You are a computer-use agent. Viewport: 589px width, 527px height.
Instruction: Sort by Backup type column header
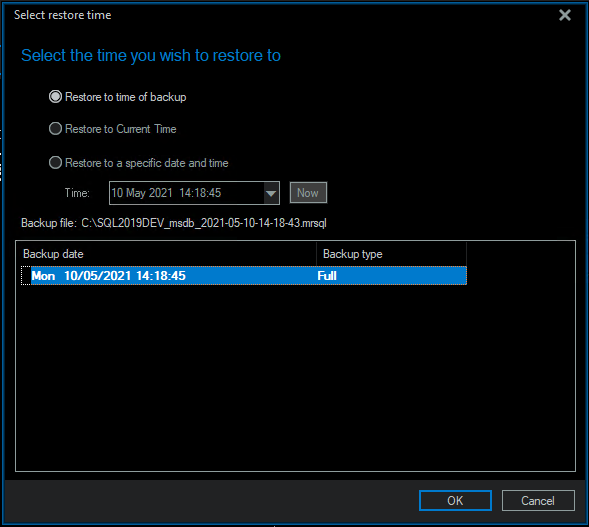point(391,254)
